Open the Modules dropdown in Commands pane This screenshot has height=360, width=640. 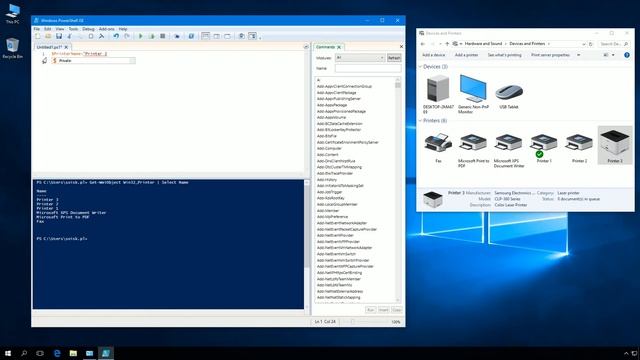pyautogui.click(x=360, y=58)
